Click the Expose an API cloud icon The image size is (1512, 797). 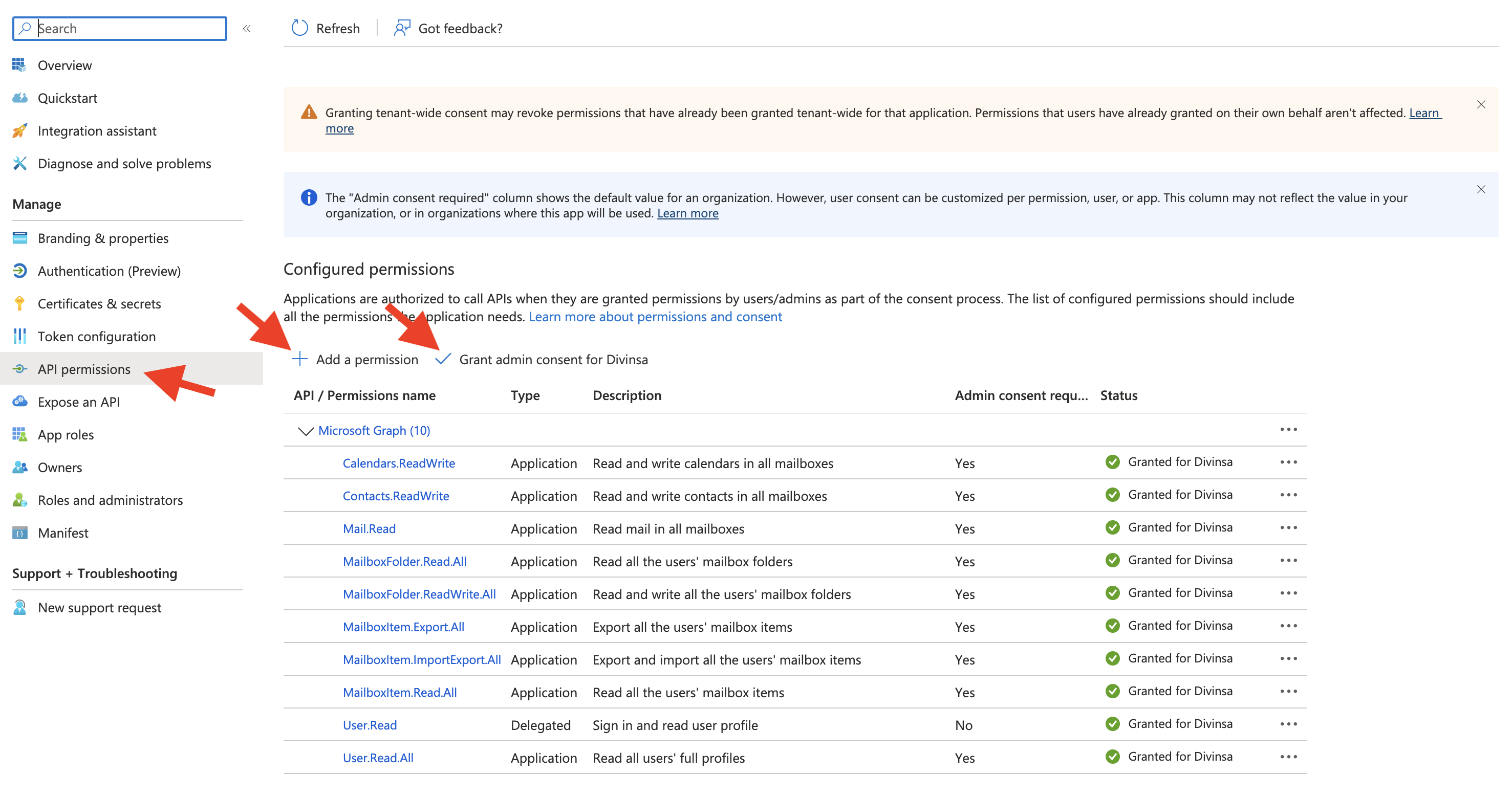tap(19, 402)
